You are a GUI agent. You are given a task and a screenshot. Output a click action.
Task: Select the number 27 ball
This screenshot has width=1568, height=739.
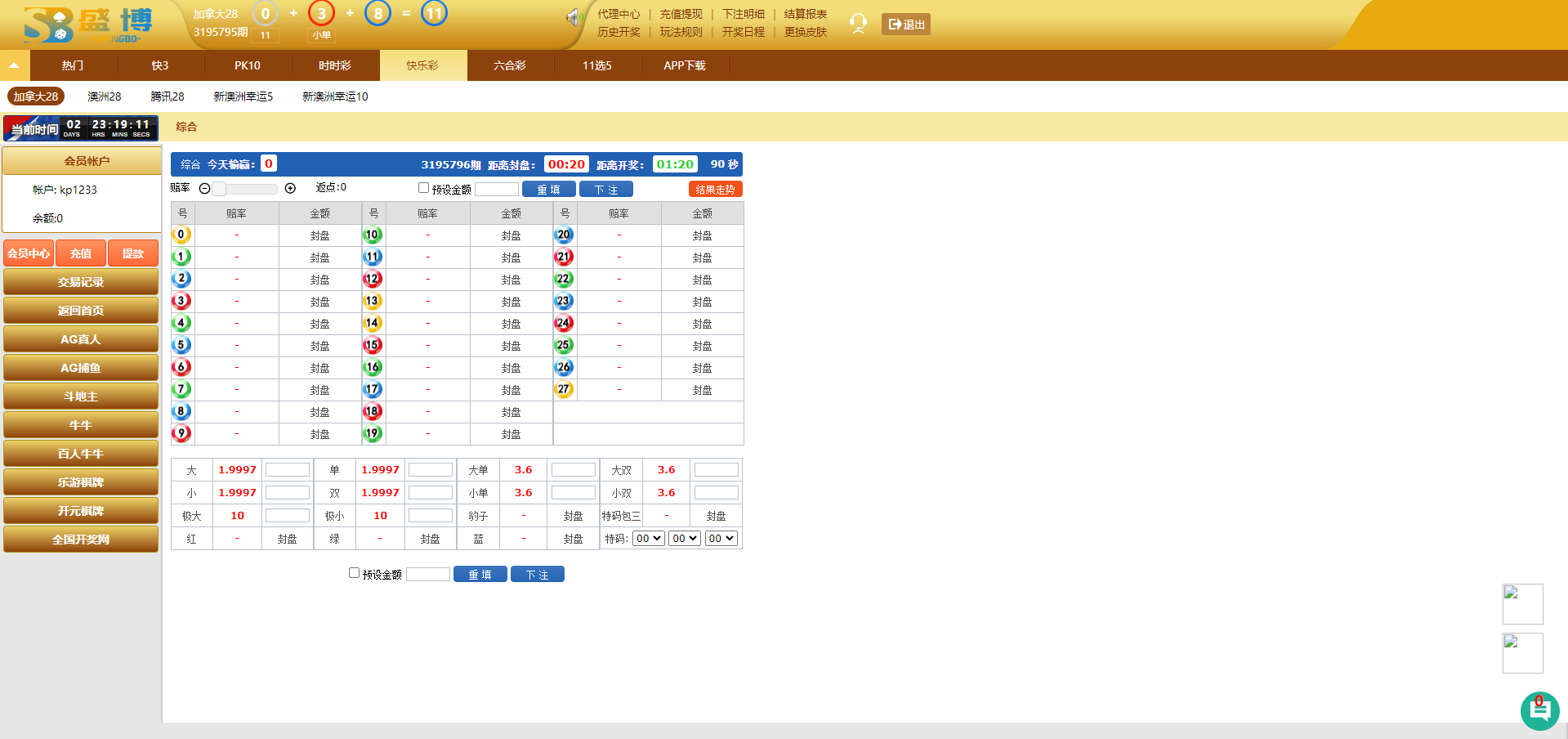pyautogui.click(x=564, y=390)
